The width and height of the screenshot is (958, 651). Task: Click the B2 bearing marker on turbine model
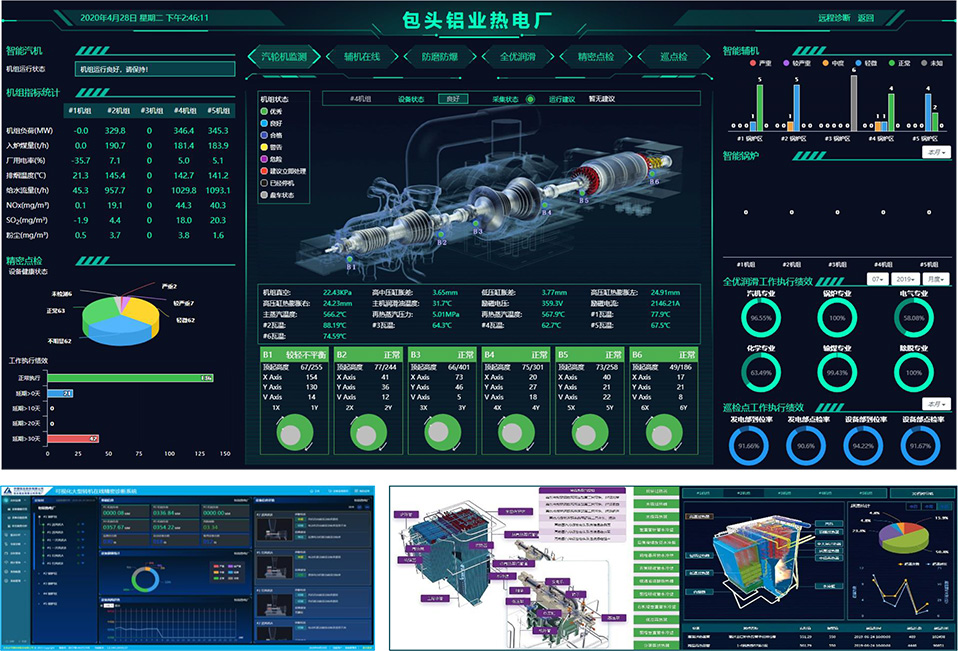click(440, 235)
